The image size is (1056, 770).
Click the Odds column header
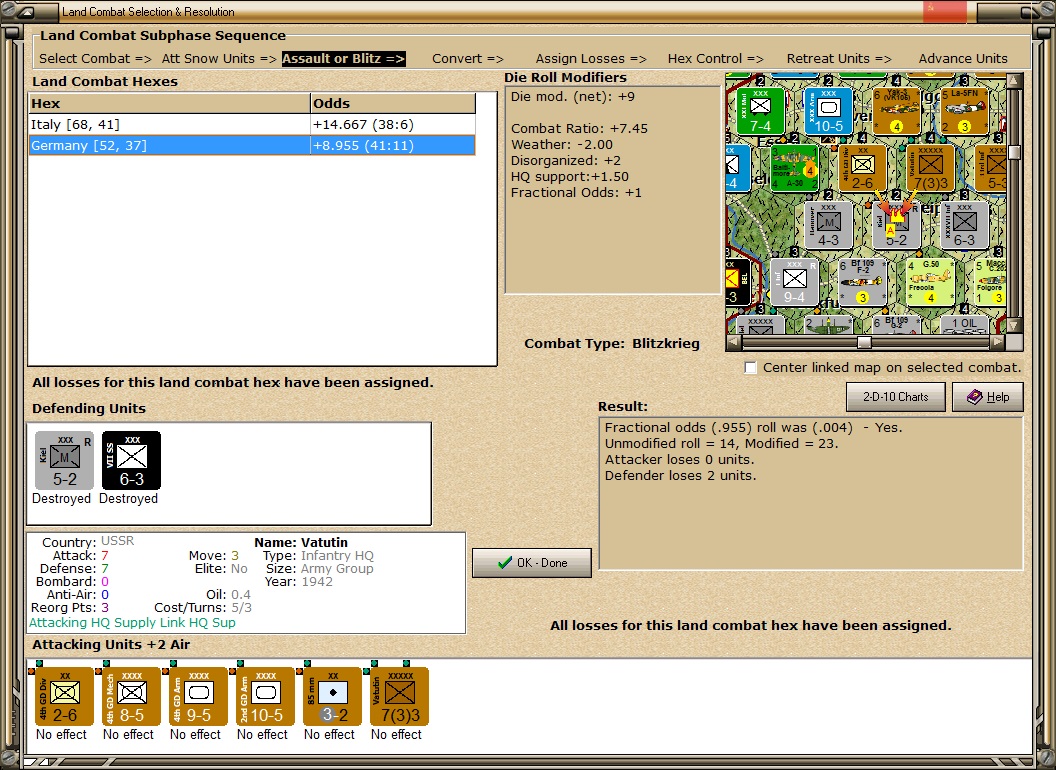coord(393,103)
